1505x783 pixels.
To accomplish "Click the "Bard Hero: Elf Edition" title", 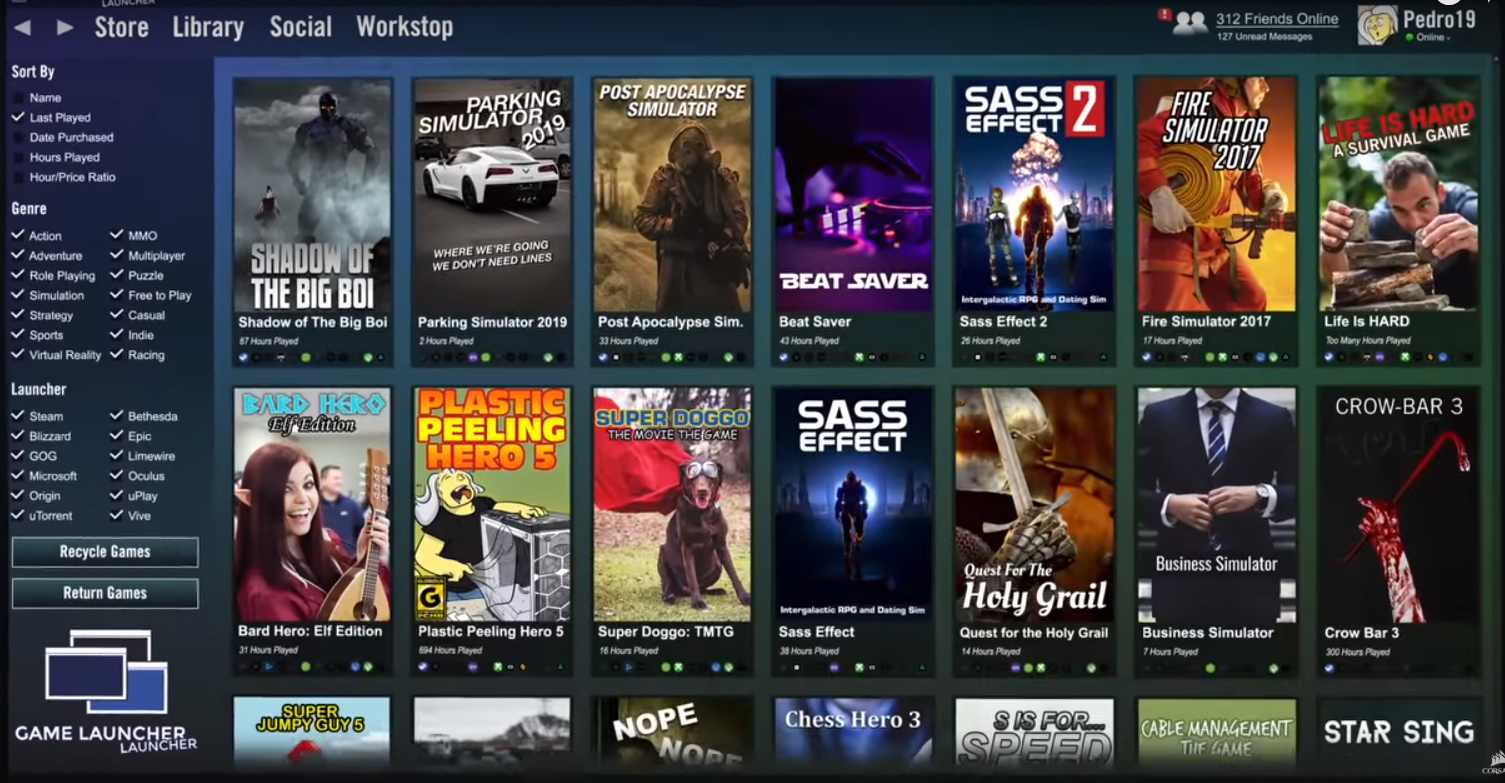I will 310,632.
